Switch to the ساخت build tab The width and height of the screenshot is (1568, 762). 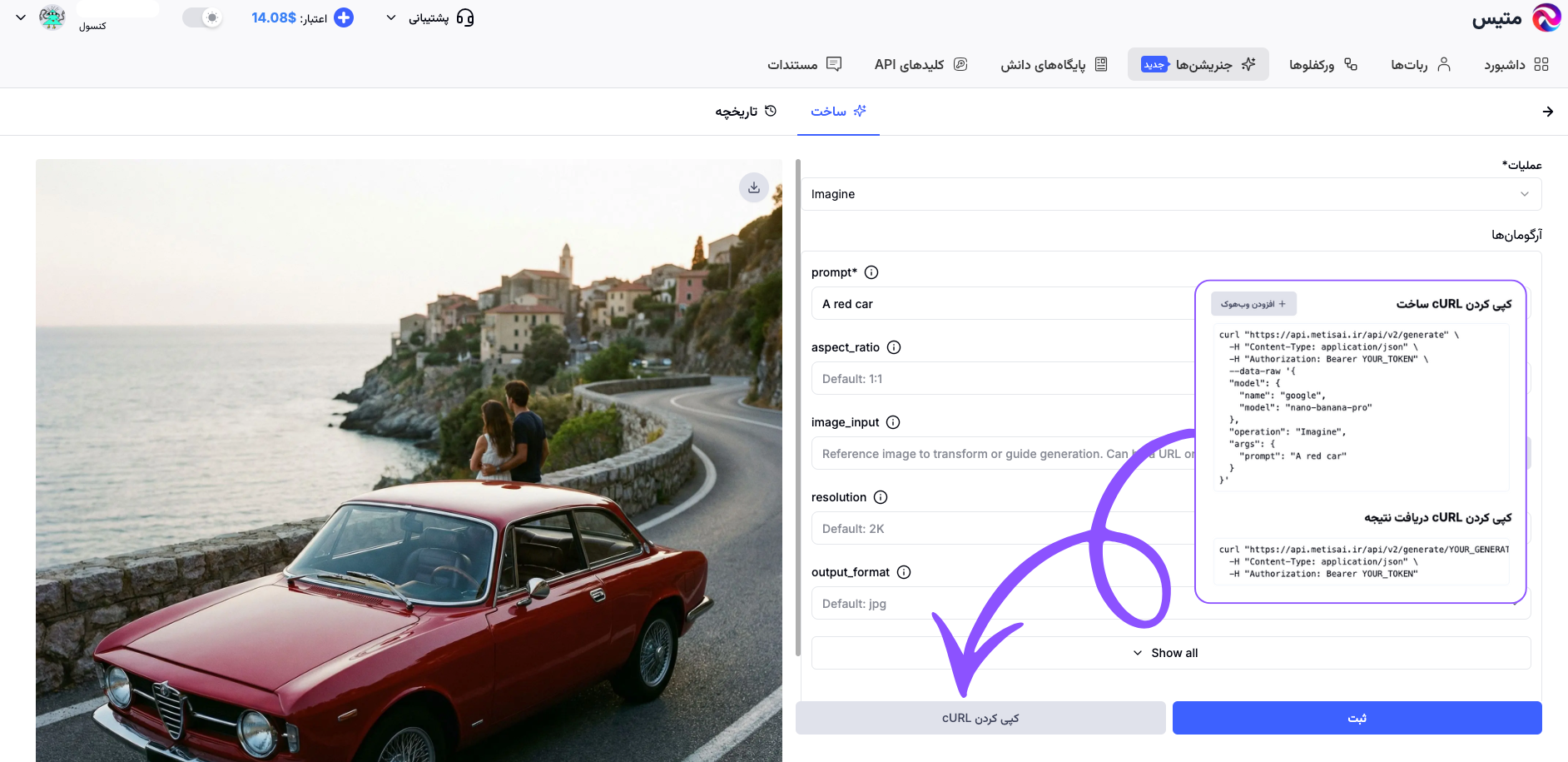tap(838, 111)
